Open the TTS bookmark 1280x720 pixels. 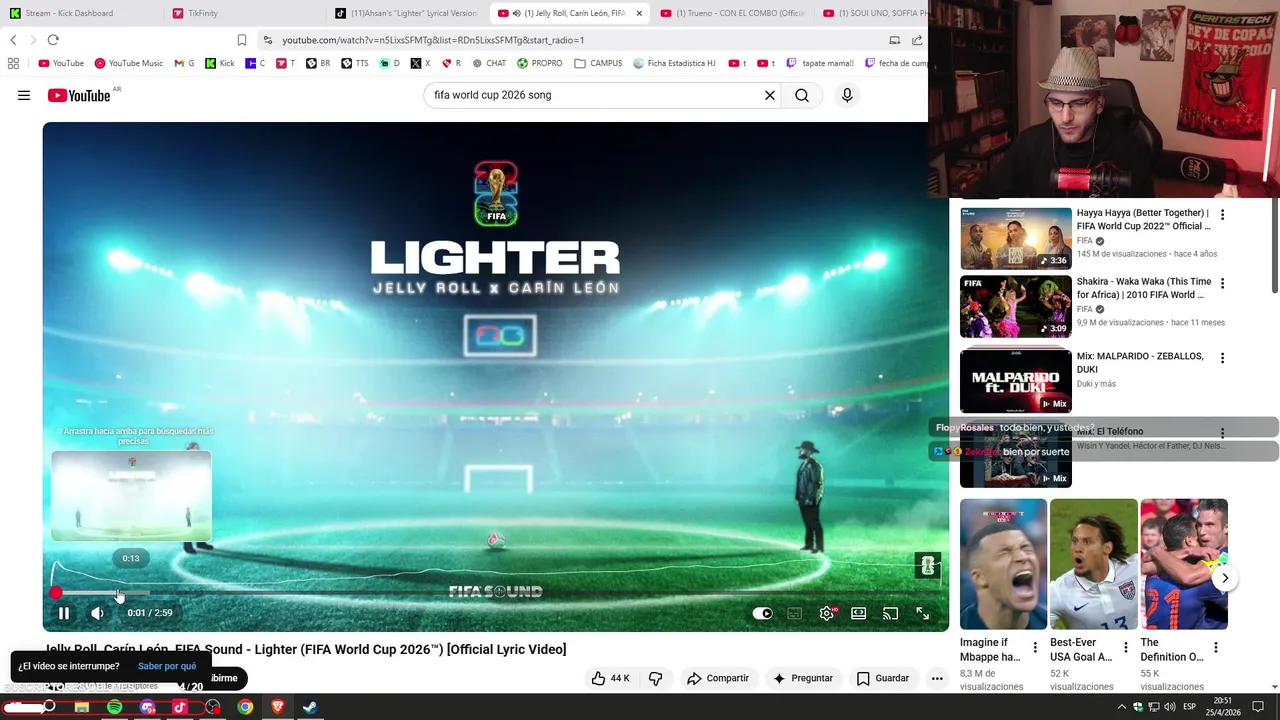(x=354, y=63)
